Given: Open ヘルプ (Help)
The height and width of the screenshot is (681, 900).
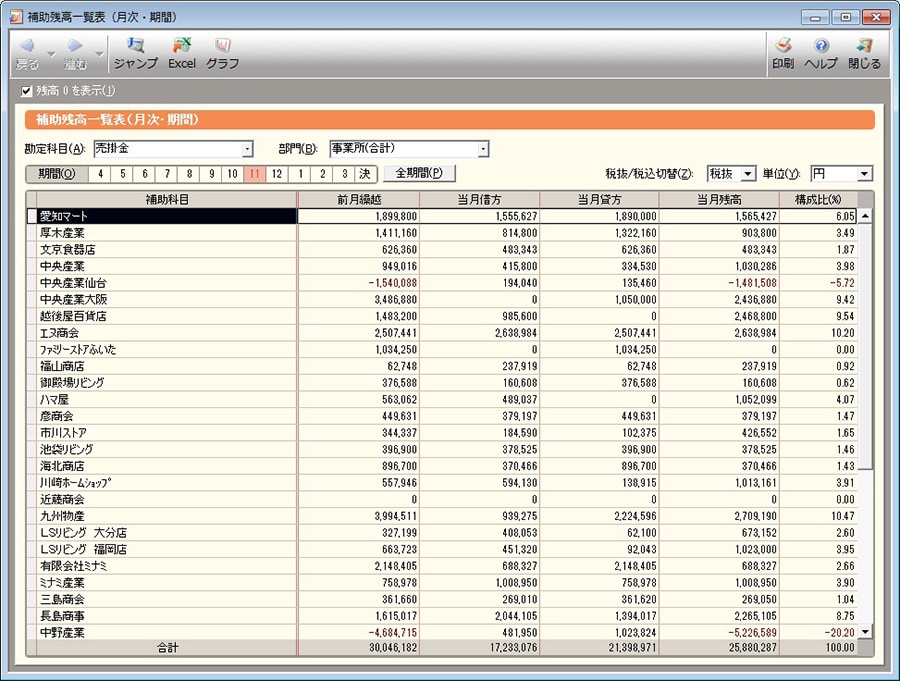Looking at the screenshot, I should tap(821, 53).
